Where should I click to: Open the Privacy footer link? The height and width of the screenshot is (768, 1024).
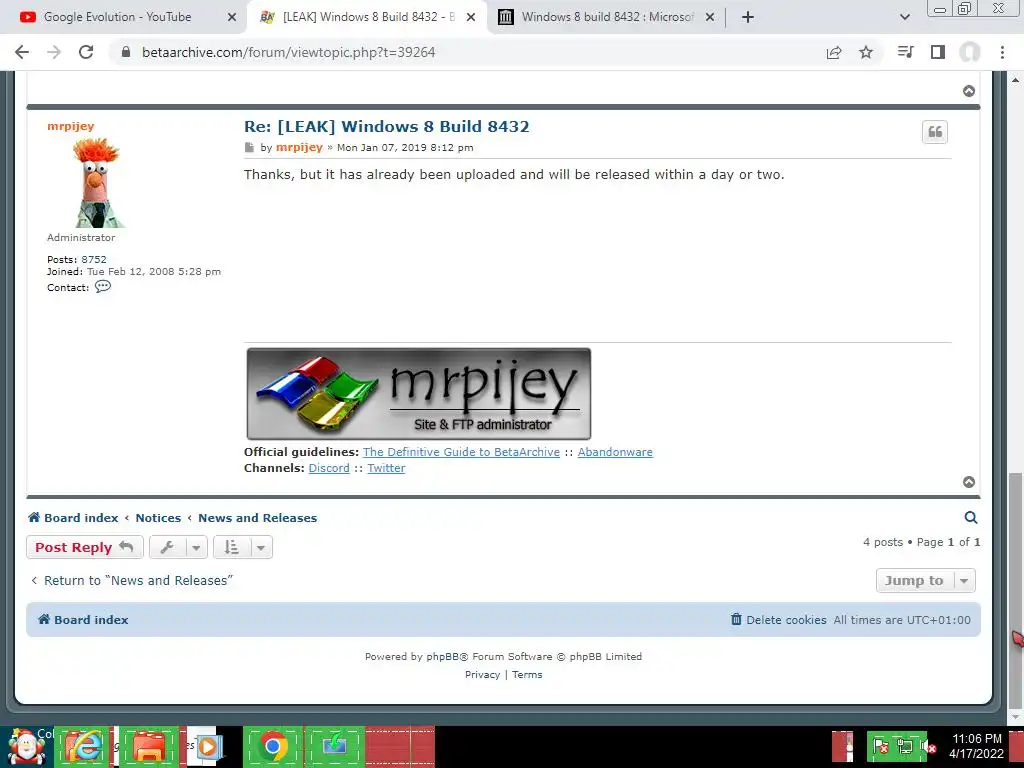(x=483, y=675)
